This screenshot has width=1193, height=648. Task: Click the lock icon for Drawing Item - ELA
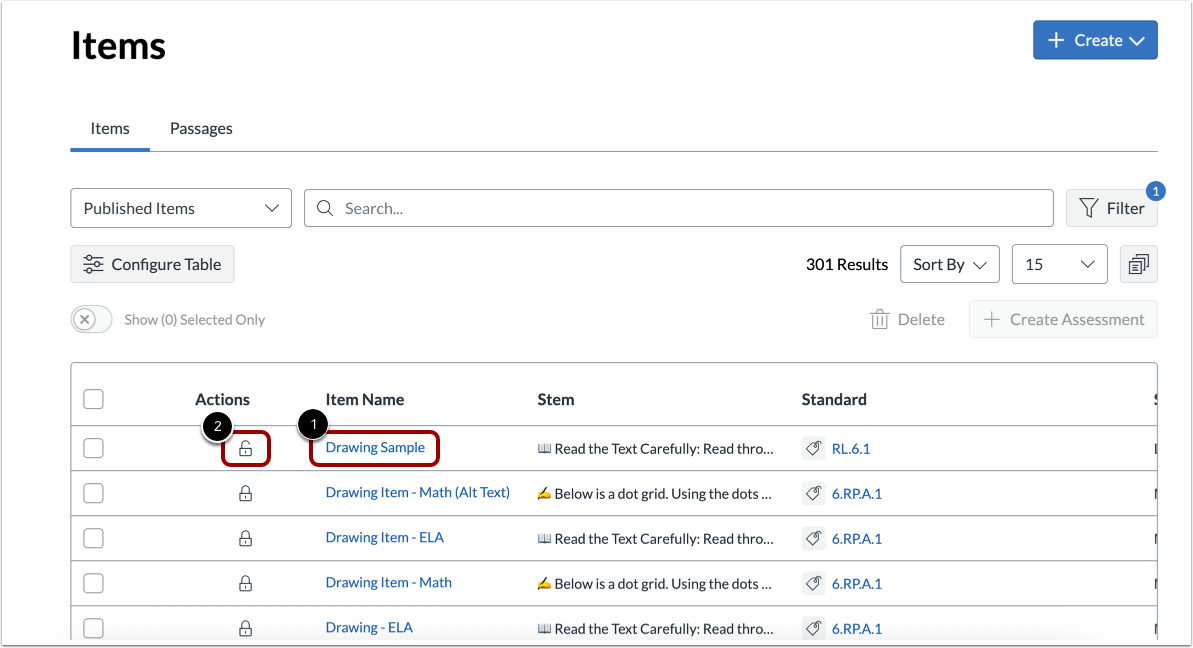pyautogui.click(x=245, y=538)
